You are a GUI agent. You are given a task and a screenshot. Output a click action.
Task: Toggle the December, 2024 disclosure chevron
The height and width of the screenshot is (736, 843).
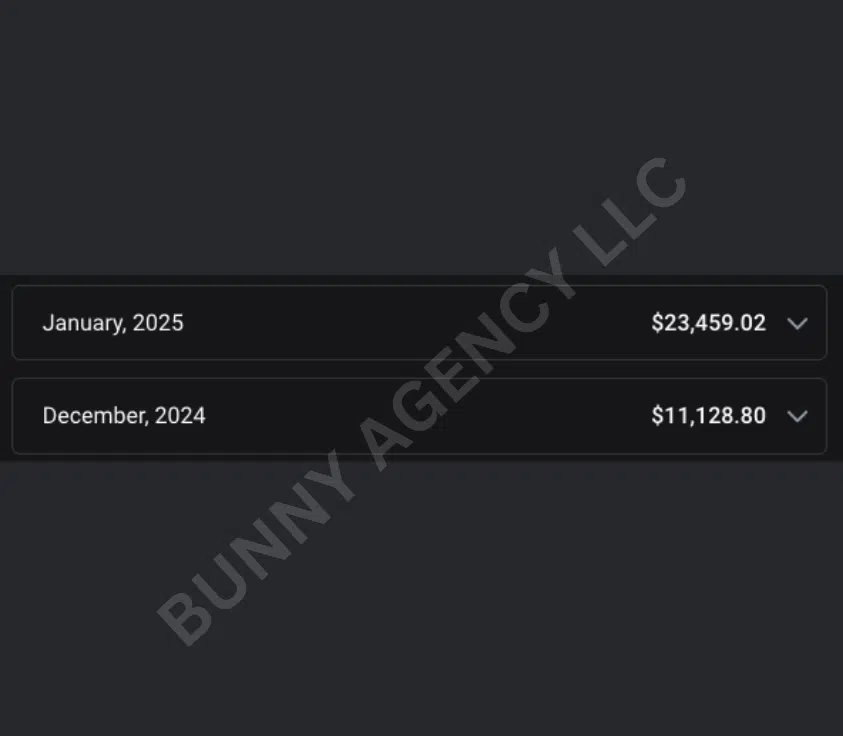tap(797, 416)
